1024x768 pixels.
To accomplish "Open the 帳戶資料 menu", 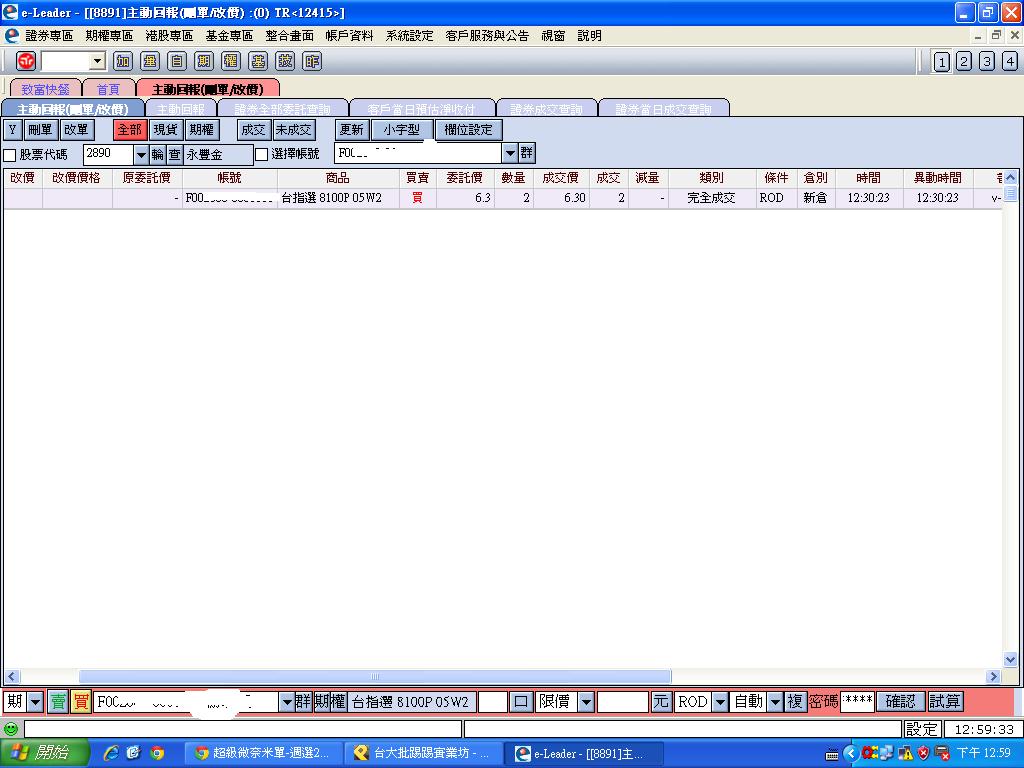I will click(x=349, y=35).
